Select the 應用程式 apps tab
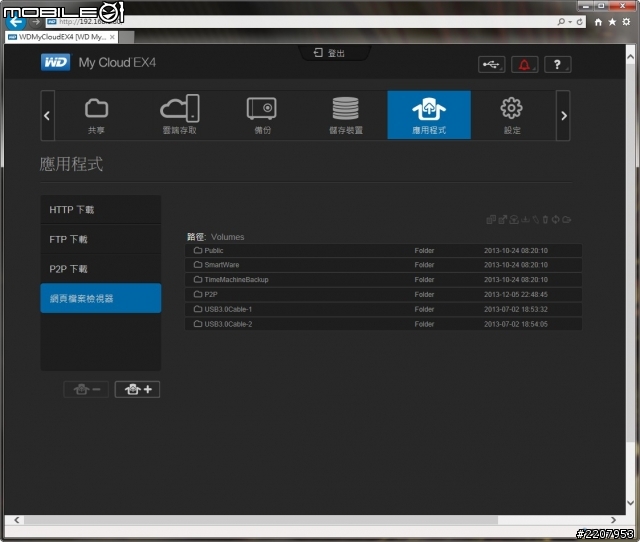The width and height of the screenshot is (640, 542). [429, 116]
